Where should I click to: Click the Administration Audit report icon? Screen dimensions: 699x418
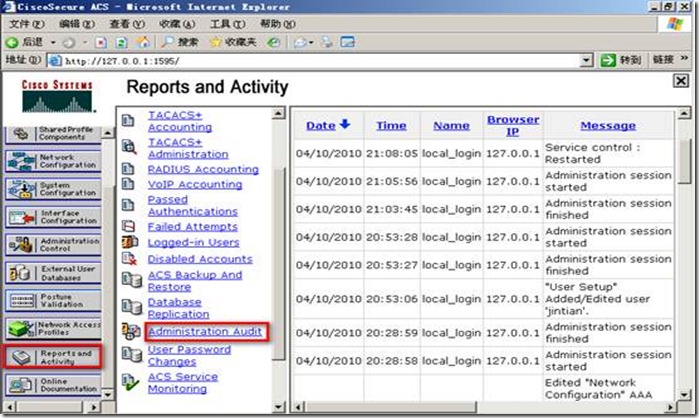pyautogui.click(x=132, y=331)
